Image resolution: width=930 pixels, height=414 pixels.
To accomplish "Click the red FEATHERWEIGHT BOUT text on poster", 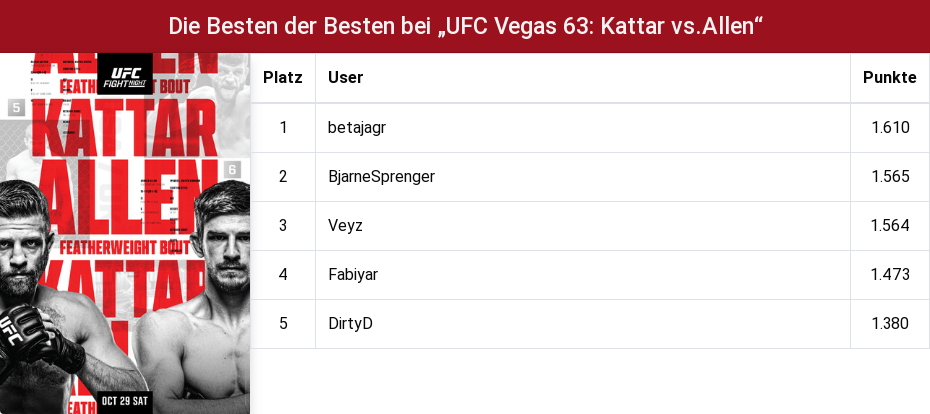I will point(125,247).
